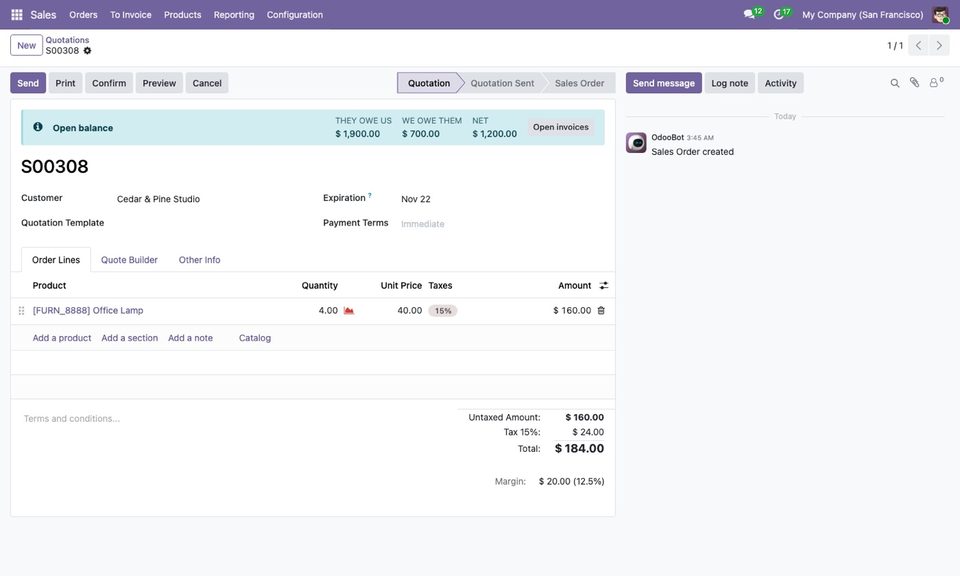960x576 pixels.
Task: Open the chatter search magnifier icon
Action: click(894, 83)
